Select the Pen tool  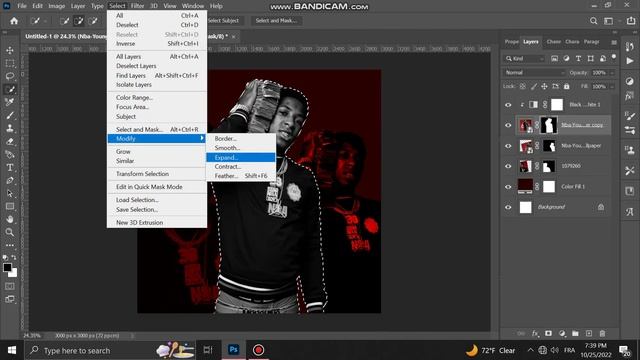(x=10, y=181)
